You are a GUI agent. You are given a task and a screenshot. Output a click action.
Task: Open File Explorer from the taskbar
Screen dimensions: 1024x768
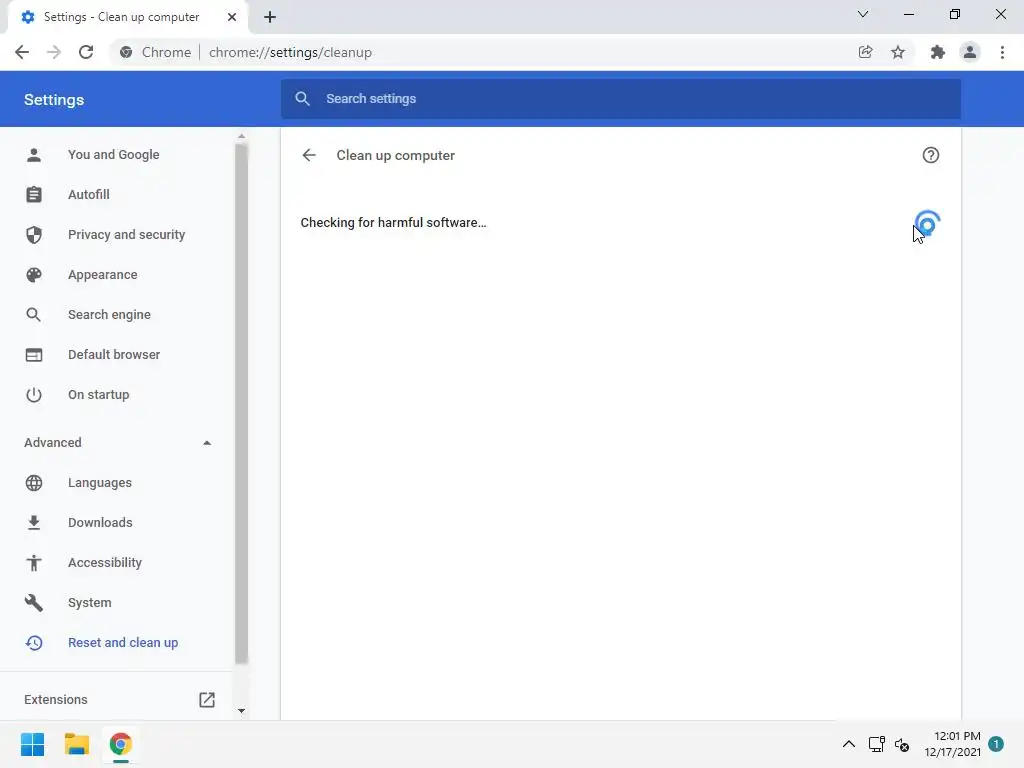(x=76, y=744)
